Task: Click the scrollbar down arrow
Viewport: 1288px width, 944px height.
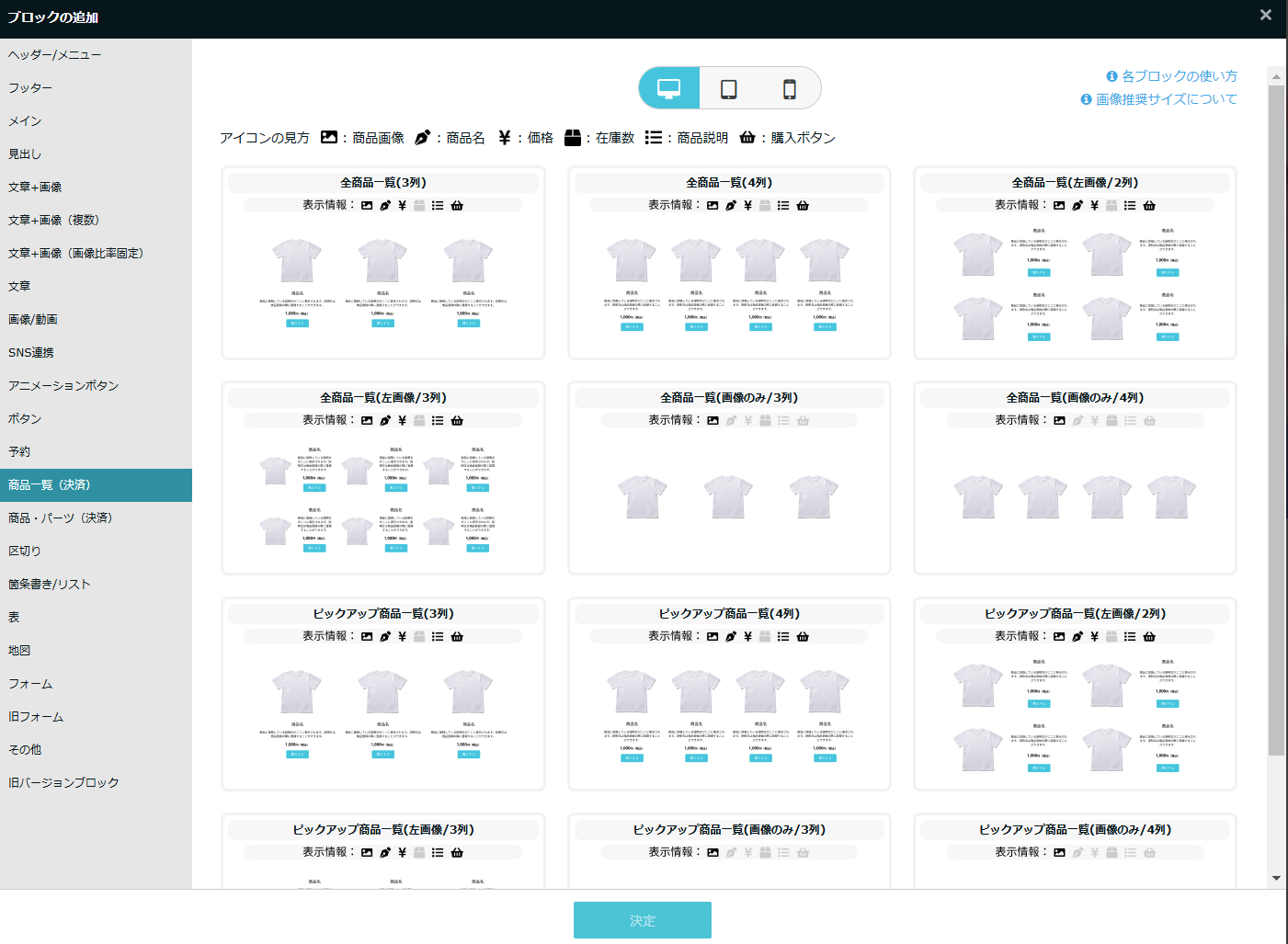Action: 1276,878
